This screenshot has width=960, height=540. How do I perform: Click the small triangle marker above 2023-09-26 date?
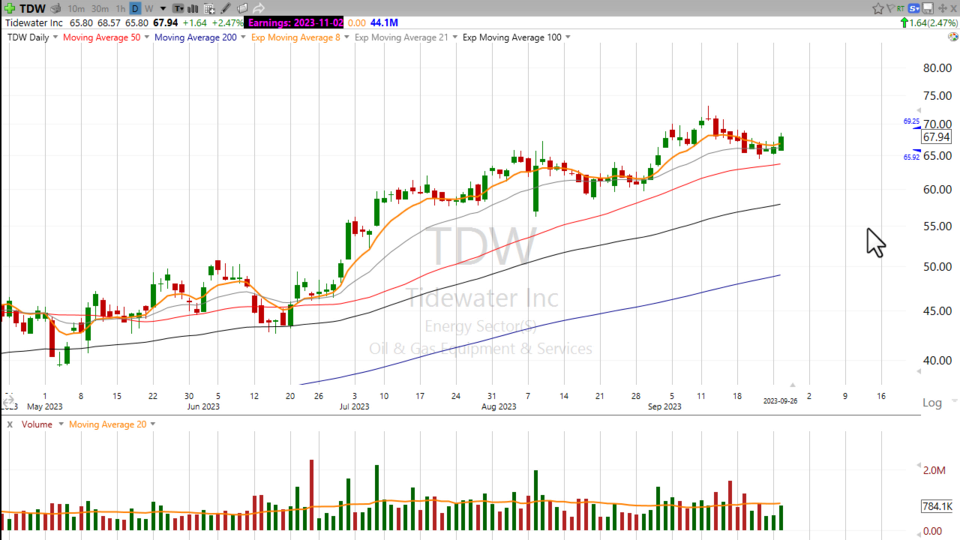pyautogui.click(x=793, y=385)
